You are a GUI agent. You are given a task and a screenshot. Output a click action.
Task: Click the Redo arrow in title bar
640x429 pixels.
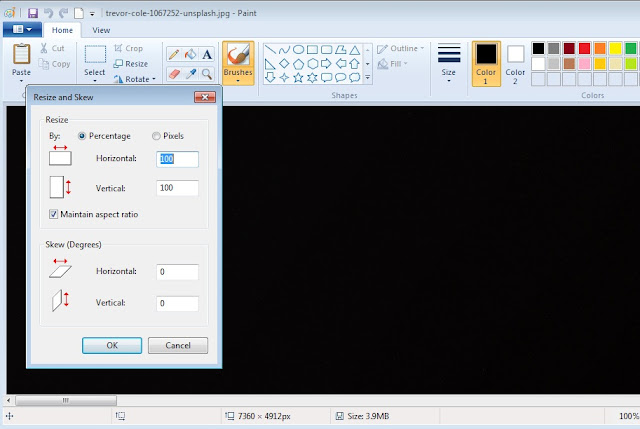coord(63,13)
